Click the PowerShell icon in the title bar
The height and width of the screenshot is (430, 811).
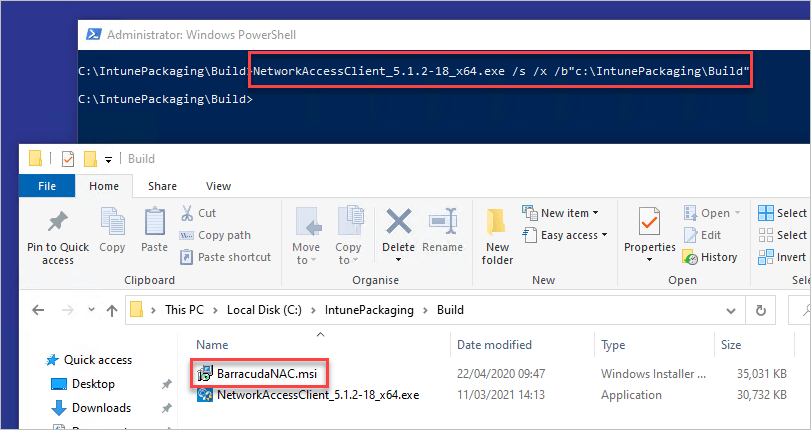pos(93,35)
